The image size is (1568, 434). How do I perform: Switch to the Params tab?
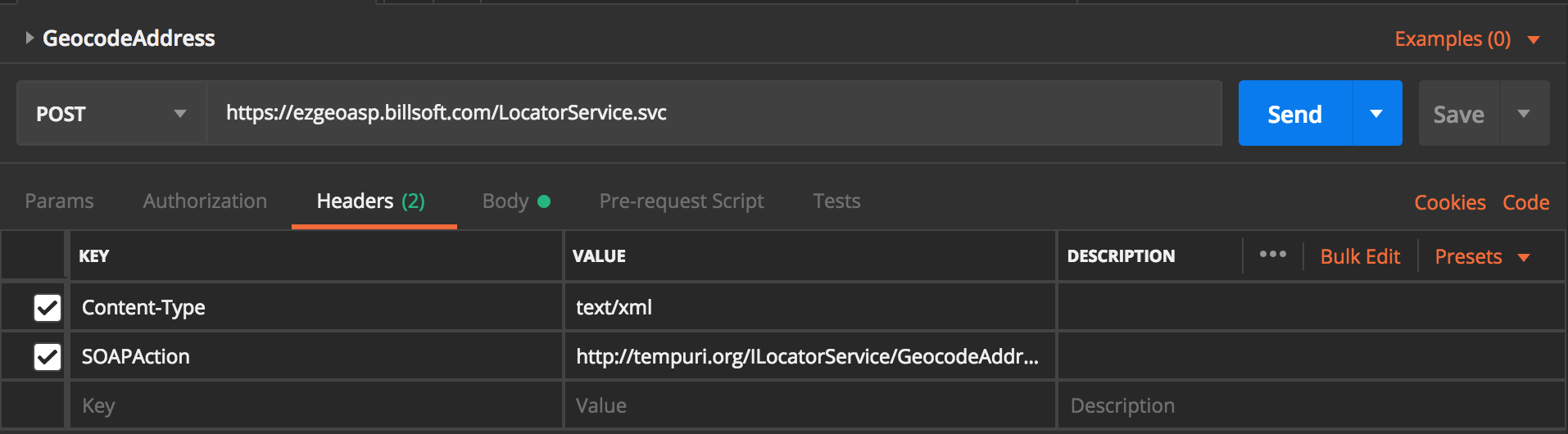tap(59, 201)
